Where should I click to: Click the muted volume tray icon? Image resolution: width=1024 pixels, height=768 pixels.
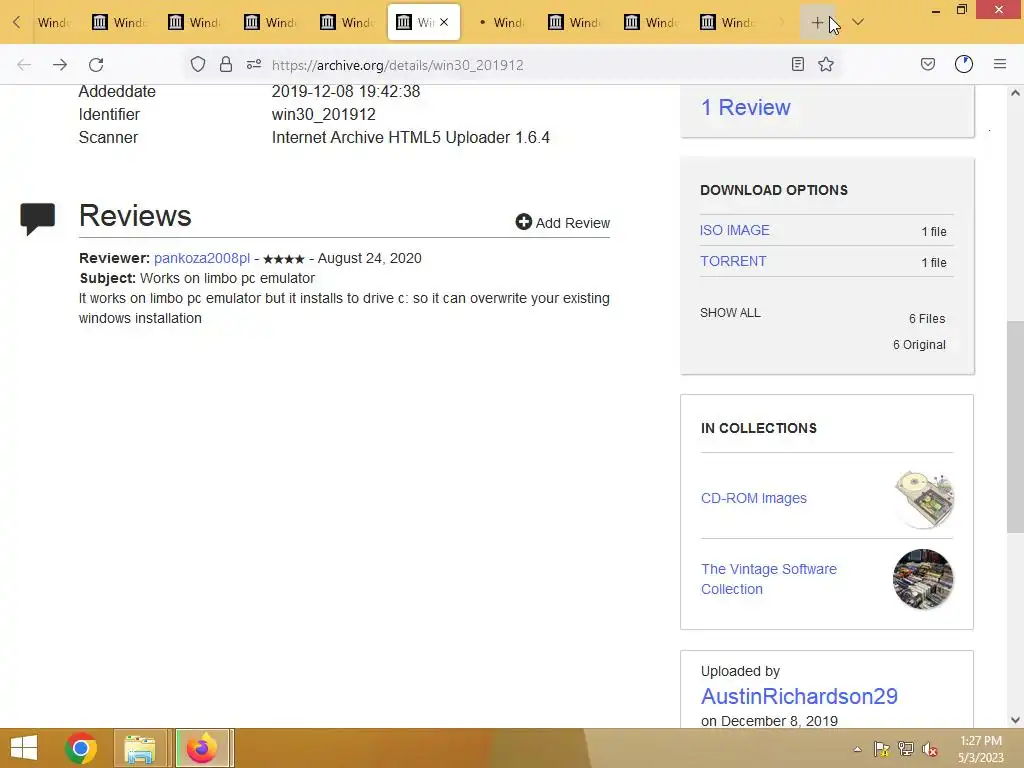click(930, 749)
